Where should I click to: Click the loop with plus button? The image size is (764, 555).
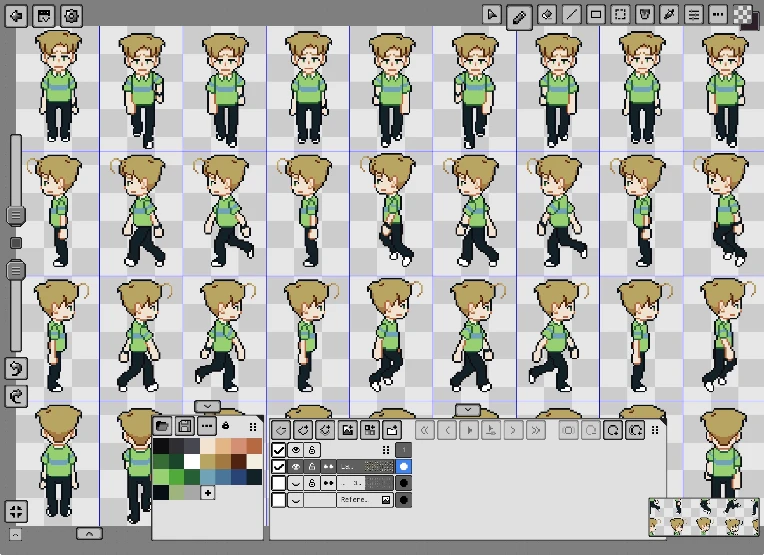pyautogui.click(x=613, y=430)
